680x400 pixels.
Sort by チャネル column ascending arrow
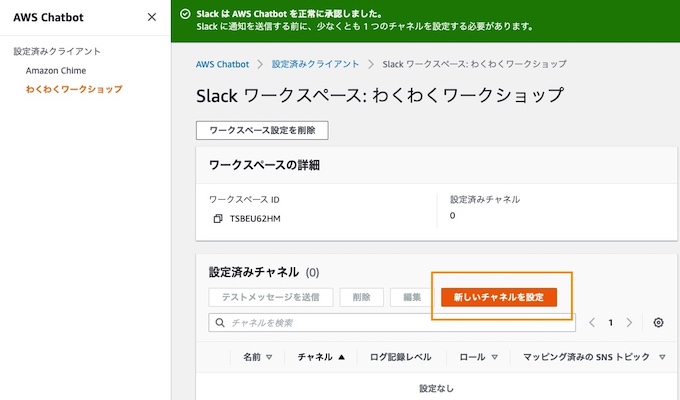tap(341, 357)
